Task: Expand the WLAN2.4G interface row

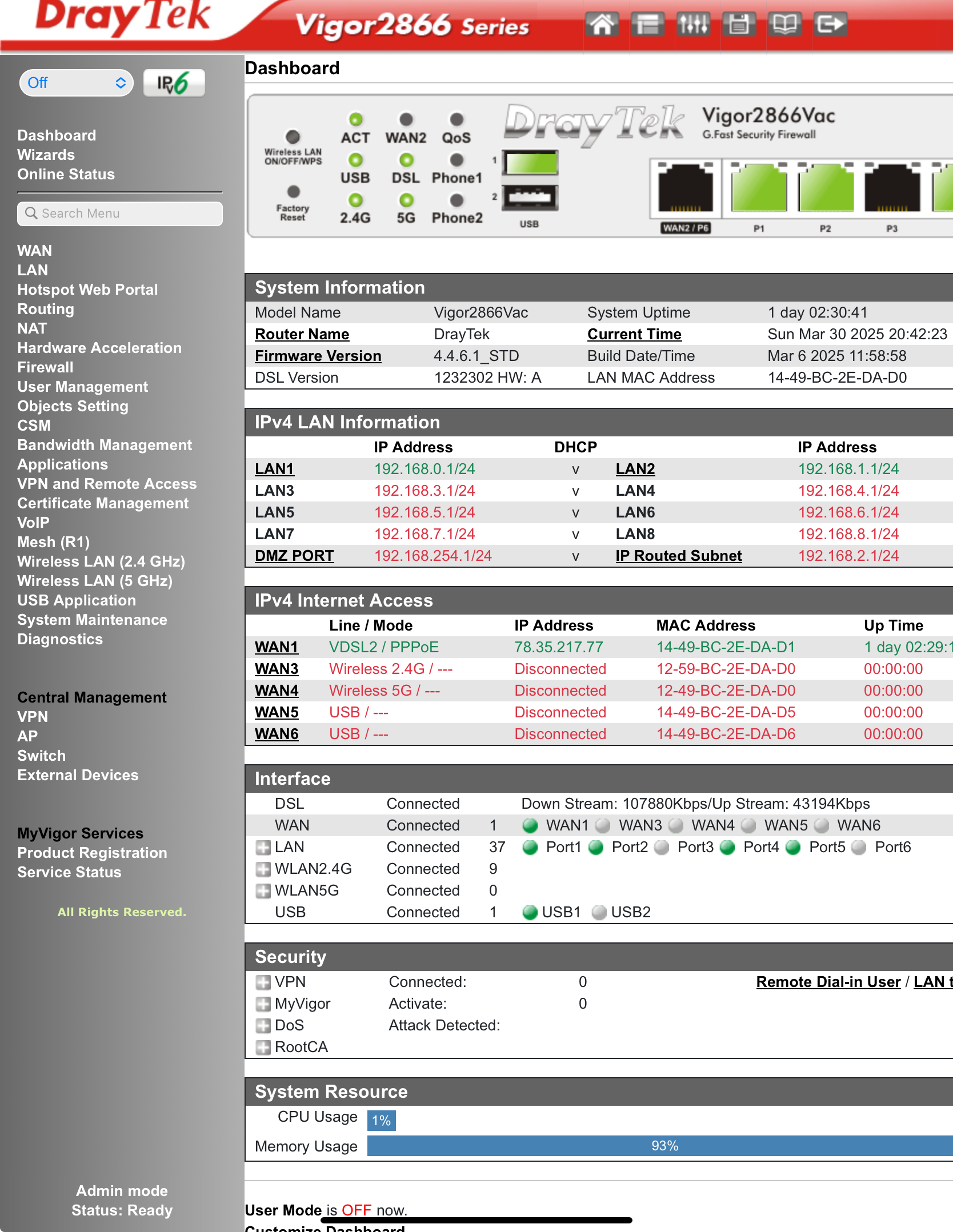Action: (x=263, y=869)
